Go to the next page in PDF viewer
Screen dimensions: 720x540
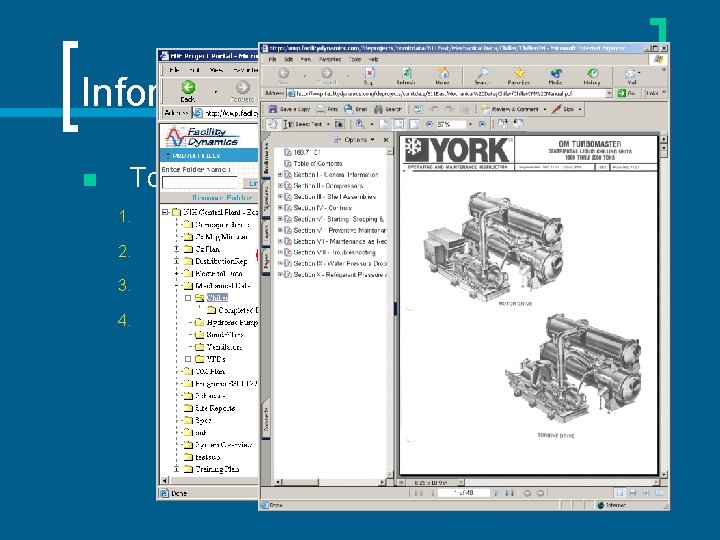[x=496, y=493]
